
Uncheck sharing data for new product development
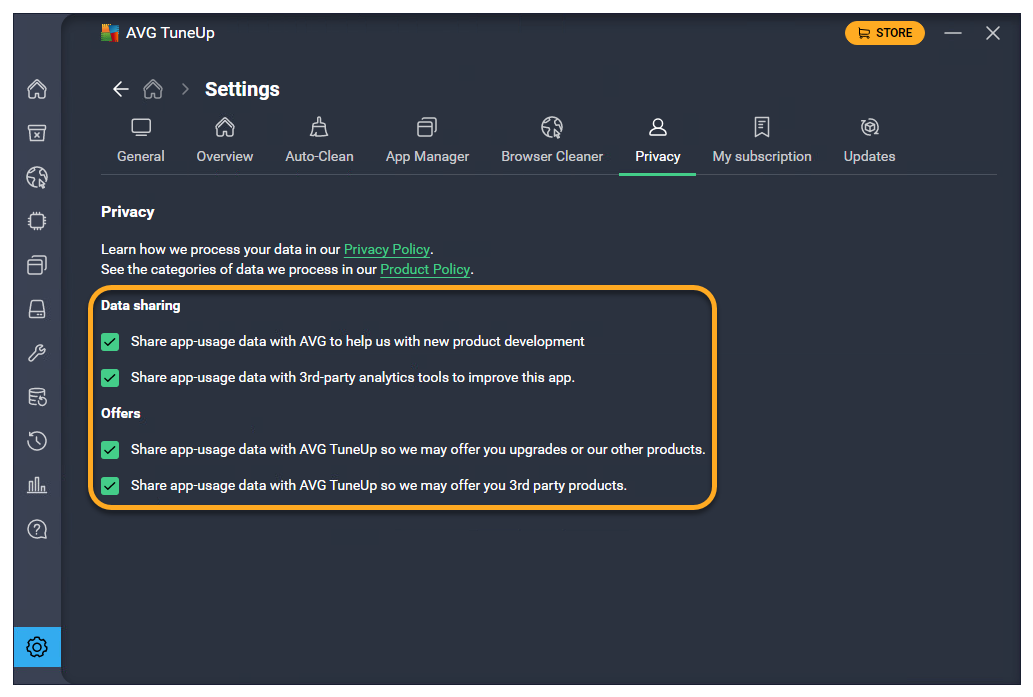coord(110,342)
